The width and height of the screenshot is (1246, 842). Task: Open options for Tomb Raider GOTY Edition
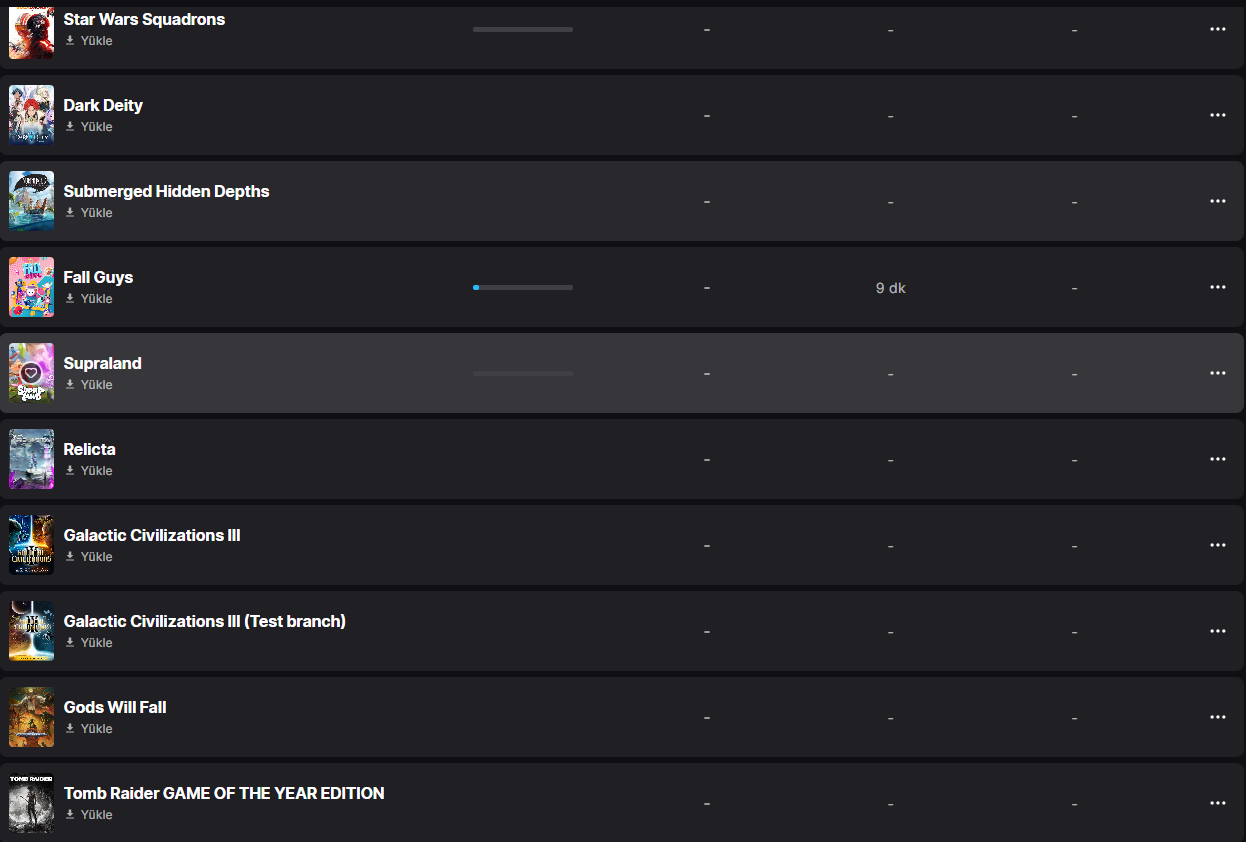1217,803
